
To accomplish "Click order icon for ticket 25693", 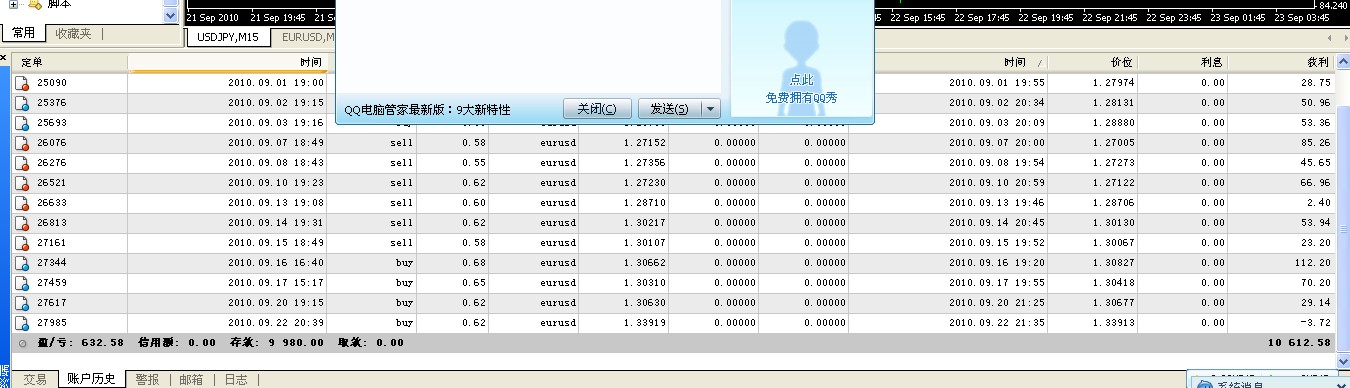I will pyautogui.click(x=22, y=123).
